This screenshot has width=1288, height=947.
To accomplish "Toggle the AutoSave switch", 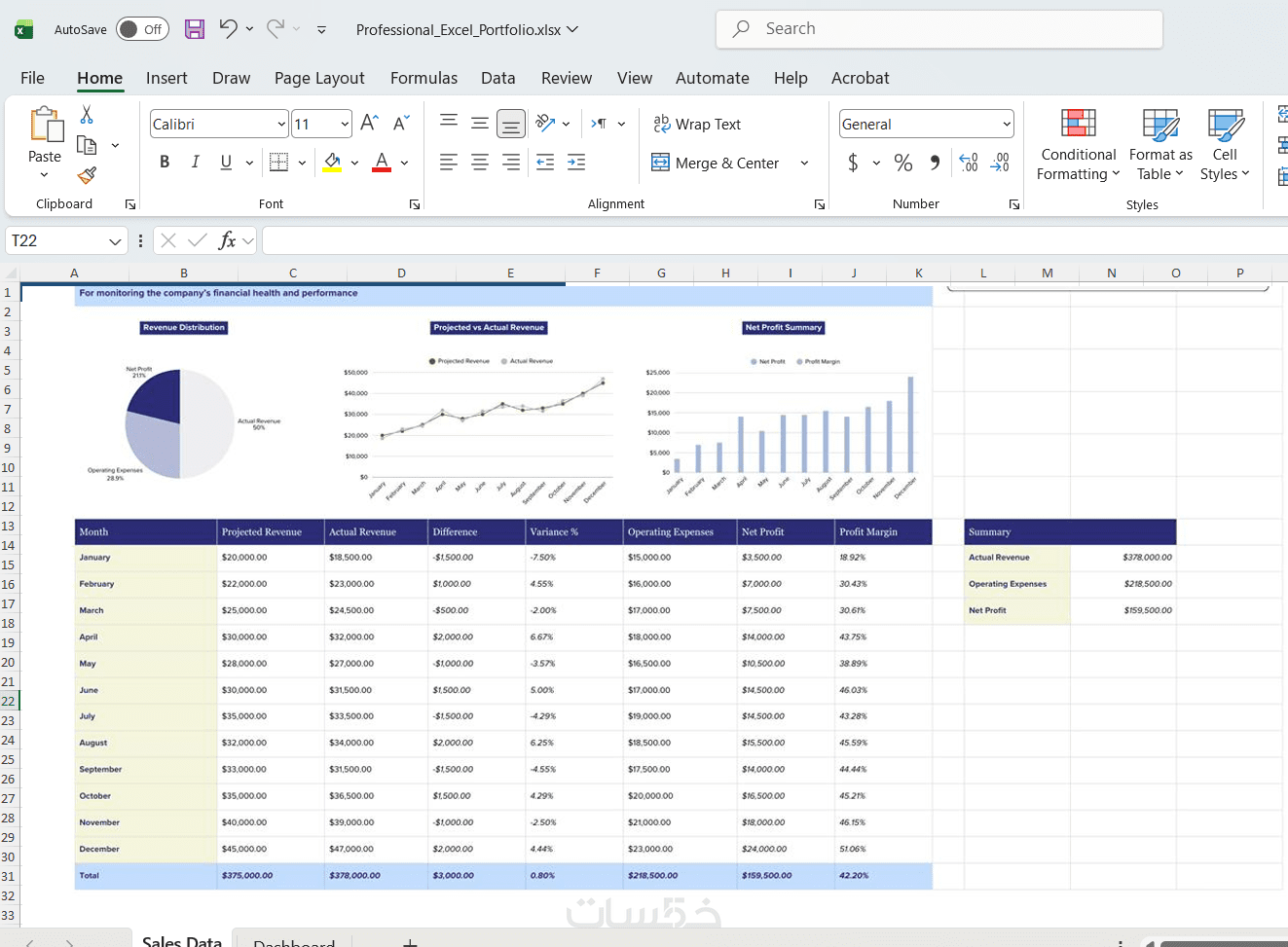I will 142,29.
